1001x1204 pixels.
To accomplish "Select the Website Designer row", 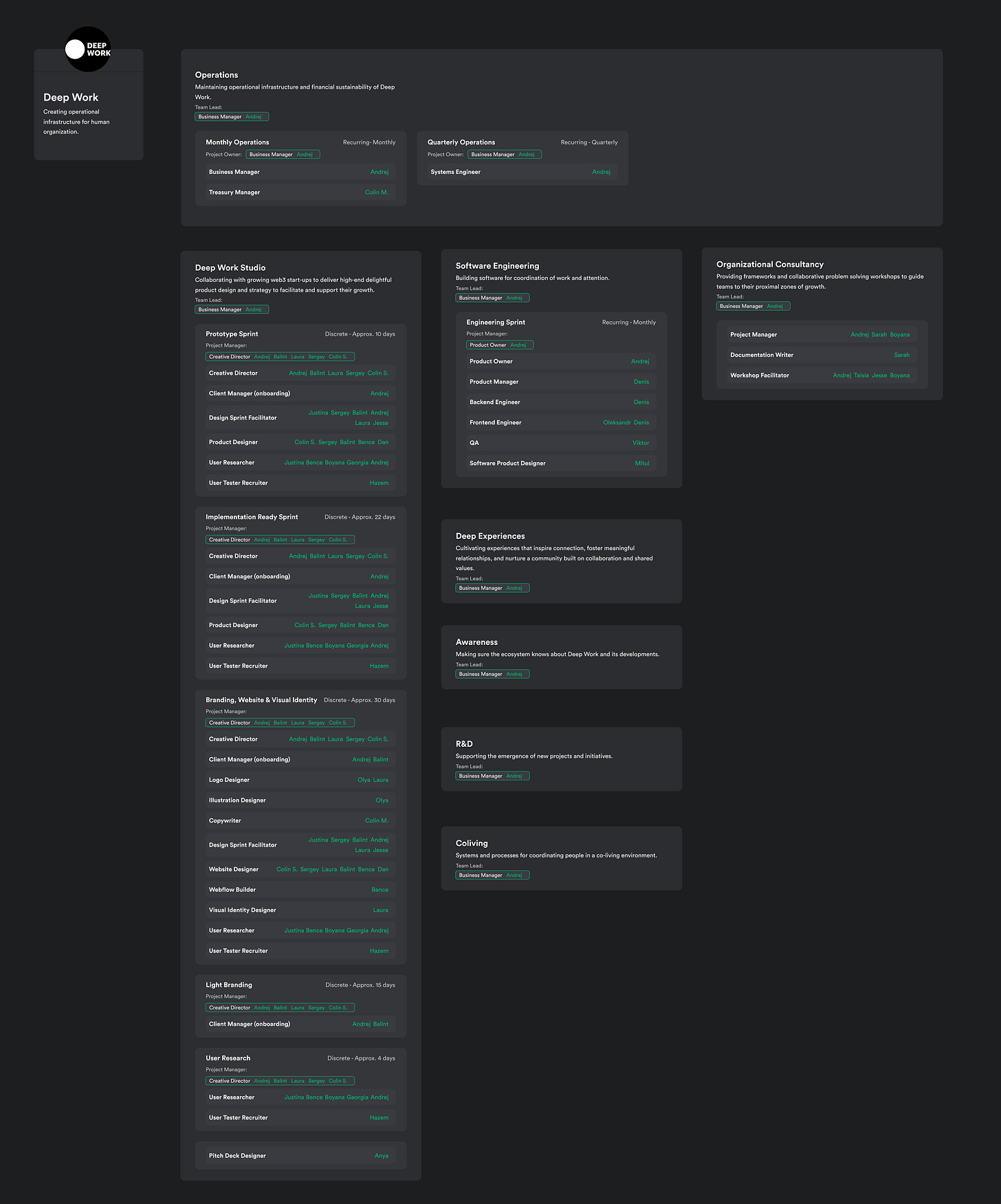I will click(x=300, y=869).
